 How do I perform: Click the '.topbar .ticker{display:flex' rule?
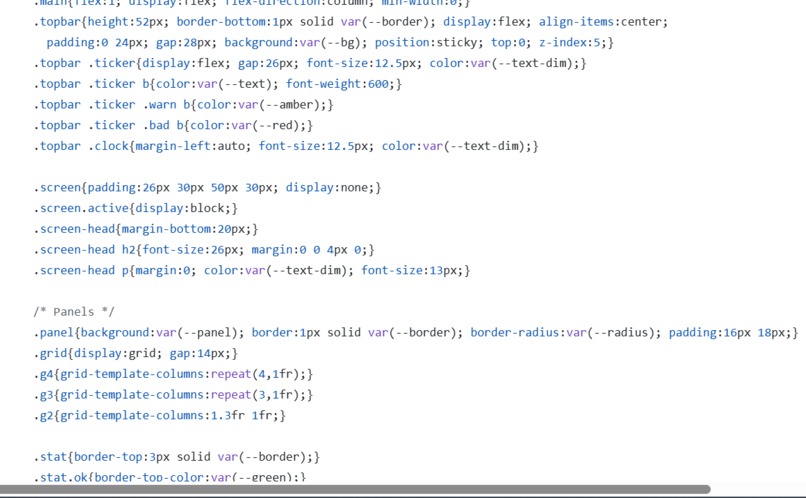[310, 63]
